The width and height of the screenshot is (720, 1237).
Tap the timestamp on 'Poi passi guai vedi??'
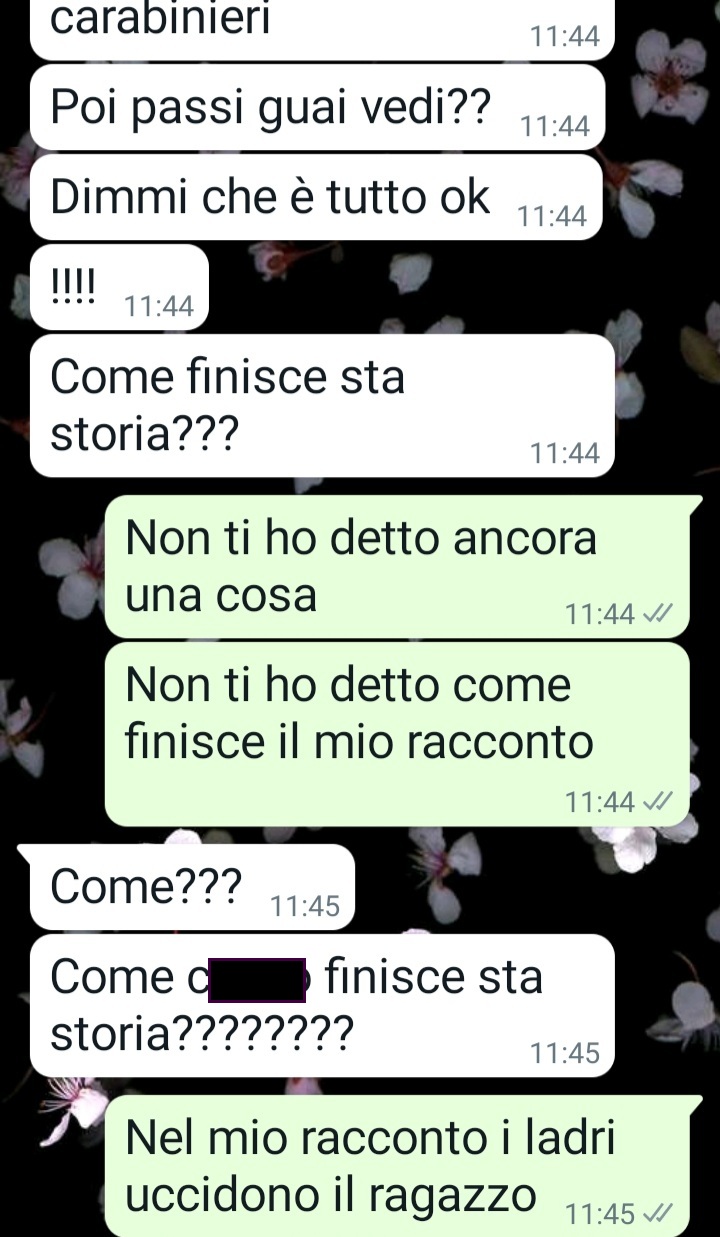point(556,126)
